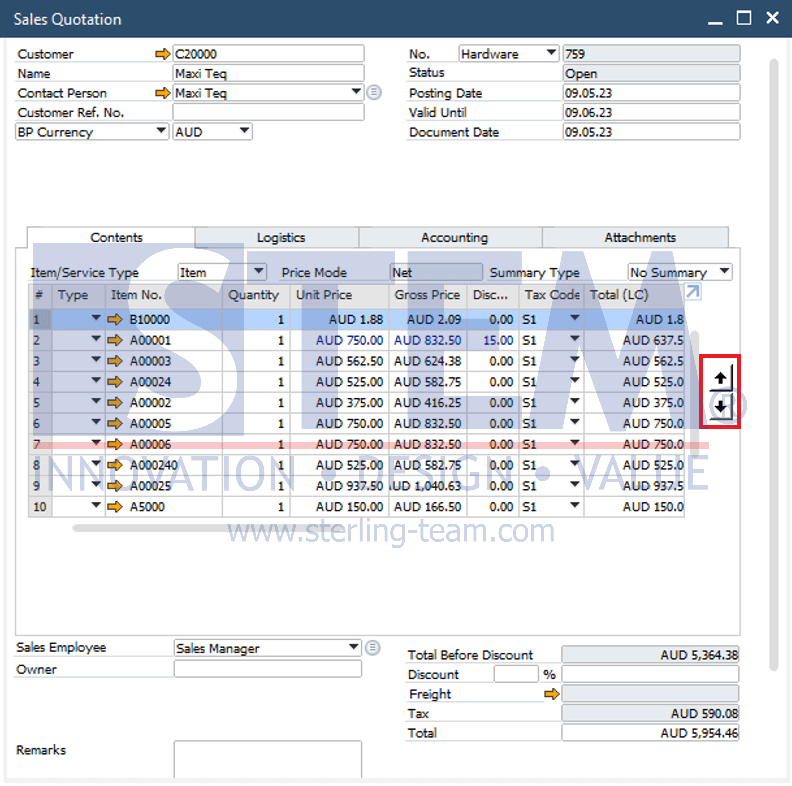The image size is (792, 786).
Task: Move row up with up arrow
Action: coord(721,379)
